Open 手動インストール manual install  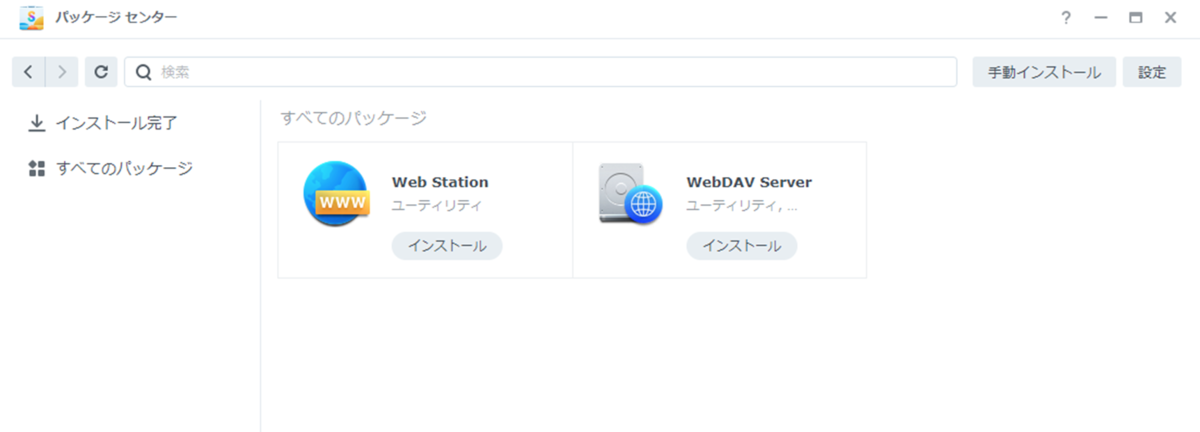pyautogui.click(x=1044, y=72)
